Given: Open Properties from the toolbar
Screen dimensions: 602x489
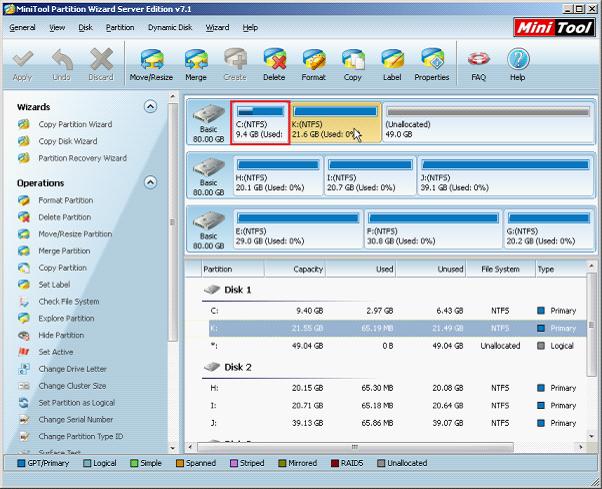Looking at the screenshot, I should tap(432, 65).
